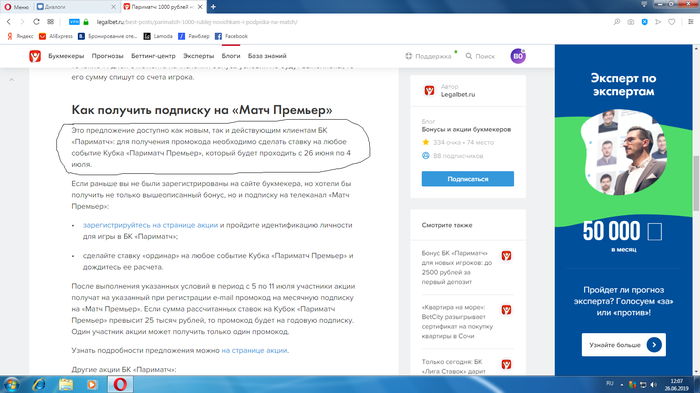This screenshot has height=393, width=700.
Task: View site security lock info
Action: pyautogui.click(x=86, y=21)
